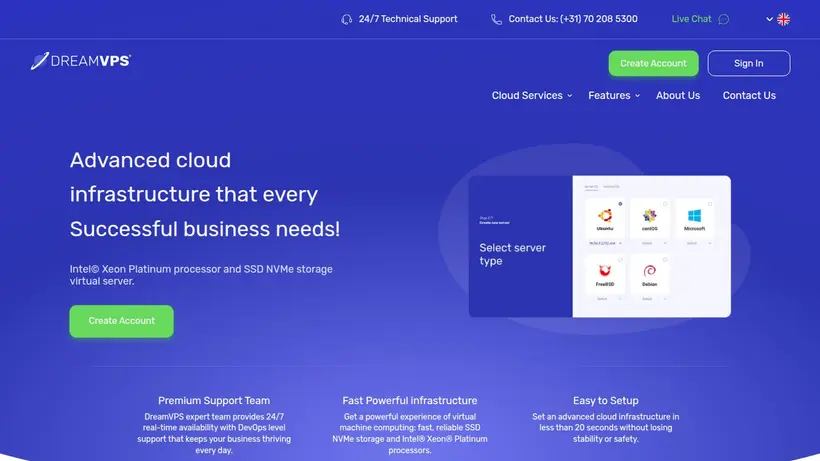Open the centOS version dropdown
This screenshot has height=461, width=820.
pos(654,243)
